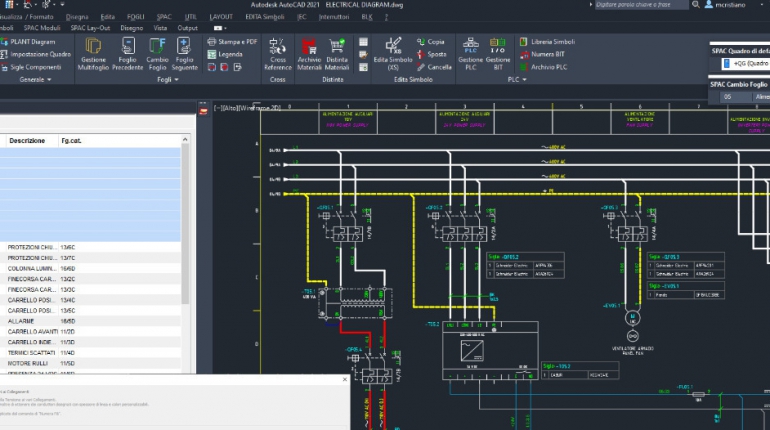The height and width of the screenshot is (430, 770).
Task: Open Archivio Materiali database
Action: (x=309, y=54)
